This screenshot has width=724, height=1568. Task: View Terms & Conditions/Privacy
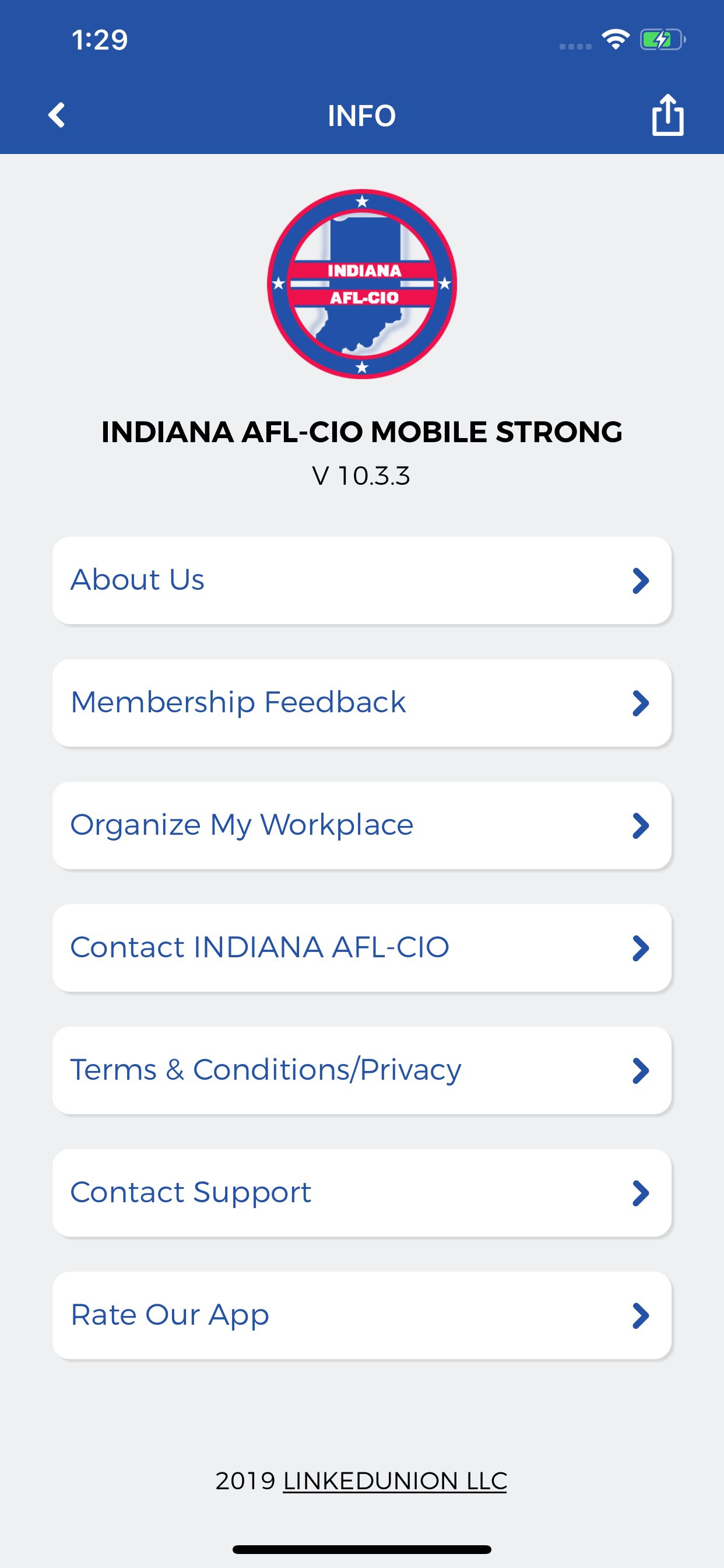(362, 1070)
